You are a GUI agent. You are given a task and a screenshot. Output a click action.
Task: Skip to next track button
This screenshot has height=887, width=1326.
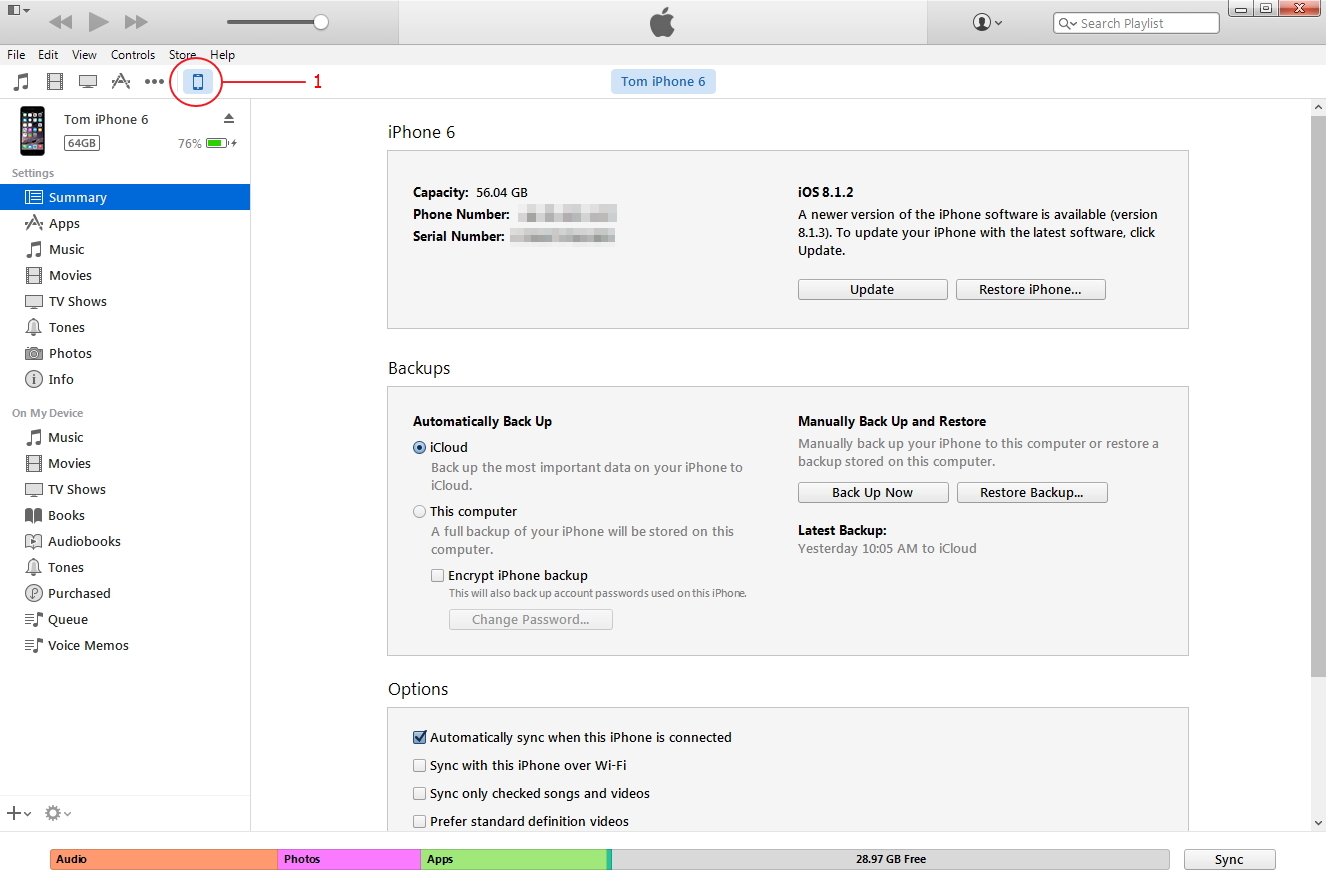coord(136,22)
